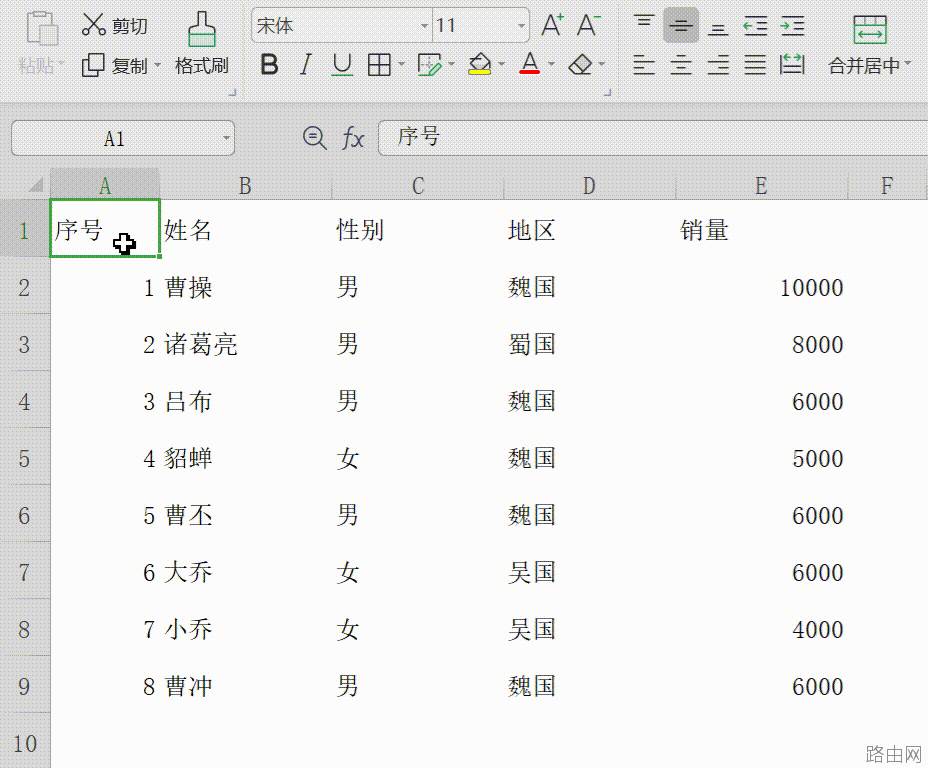Click the Paste (粘贴) clipboard icon
The height and width of the screenshot is (768, 928).
[43, 28]
